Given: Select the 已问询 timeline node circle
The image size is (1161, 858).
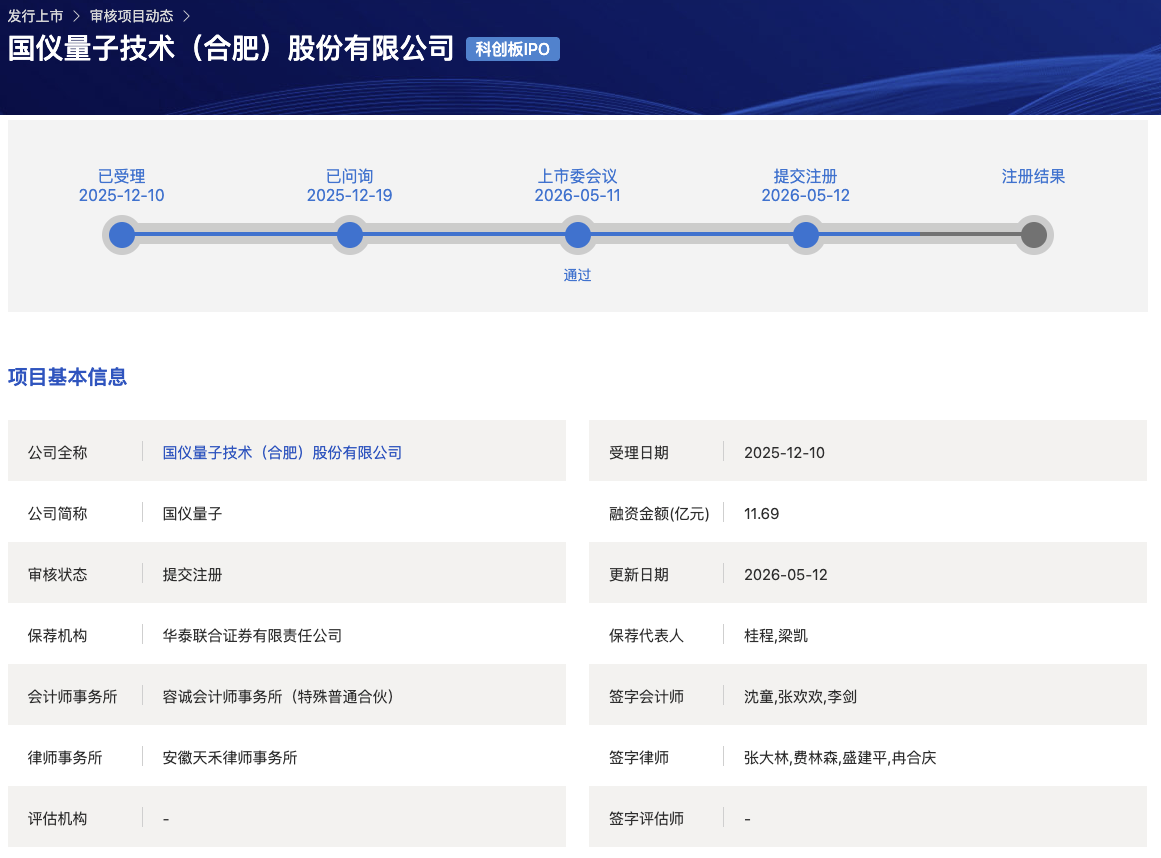Looking at the screenshot, I should (x=349, y=235).
